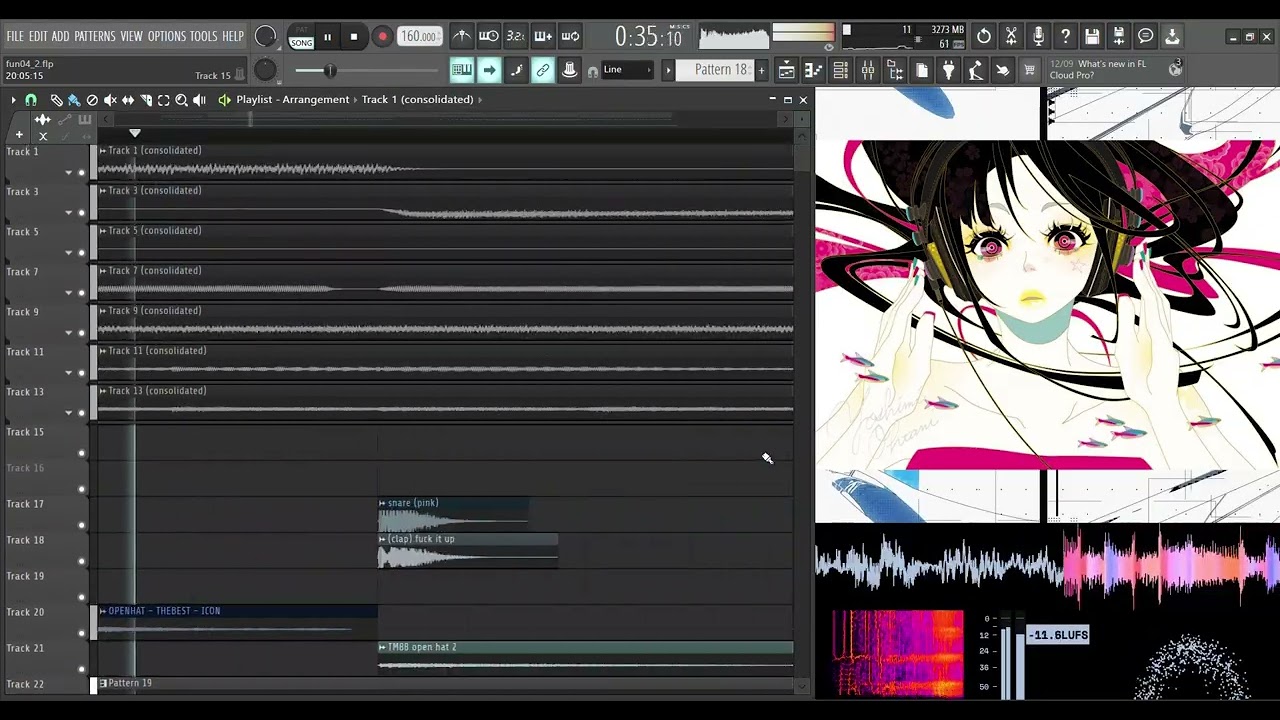
Task: Toggle the metronome button
Action: click(x=462, y=37)
